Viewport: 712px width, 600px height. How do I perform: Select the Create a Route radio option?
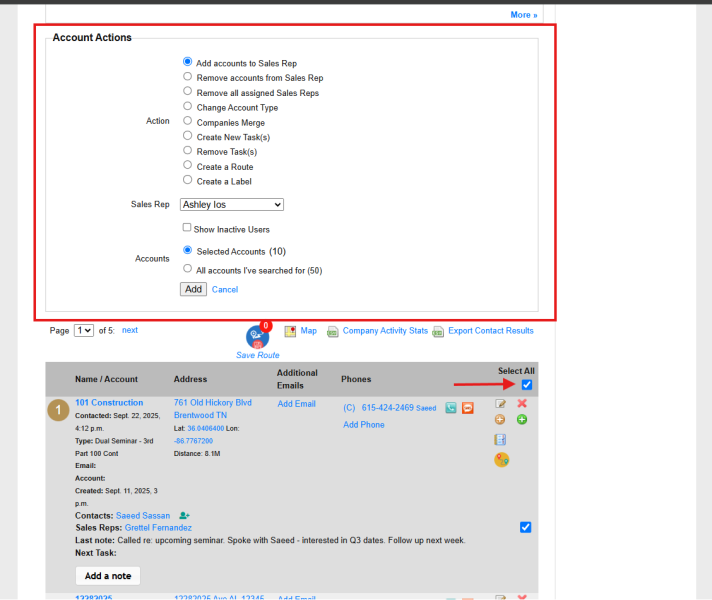188,165
